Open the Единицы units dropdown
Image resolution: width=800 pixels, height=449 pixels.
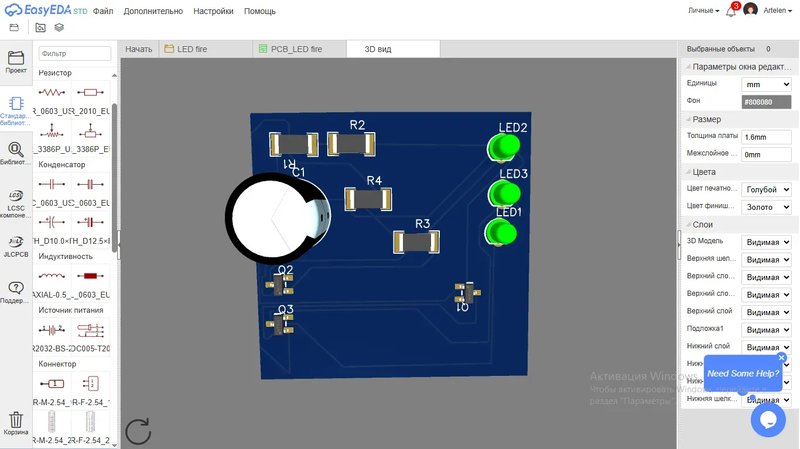(x=766, y=84)
